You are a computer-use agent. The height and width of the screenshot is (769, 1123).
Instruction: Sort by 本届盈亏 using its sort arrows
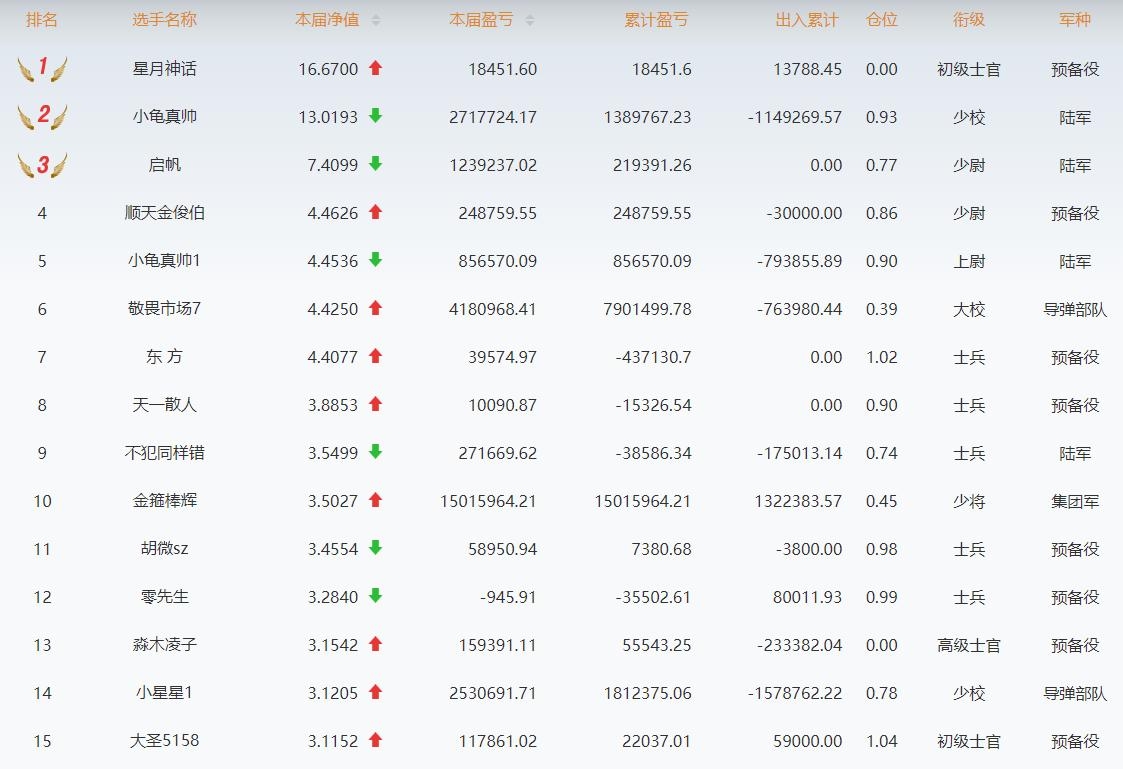[x=529, y=20]
